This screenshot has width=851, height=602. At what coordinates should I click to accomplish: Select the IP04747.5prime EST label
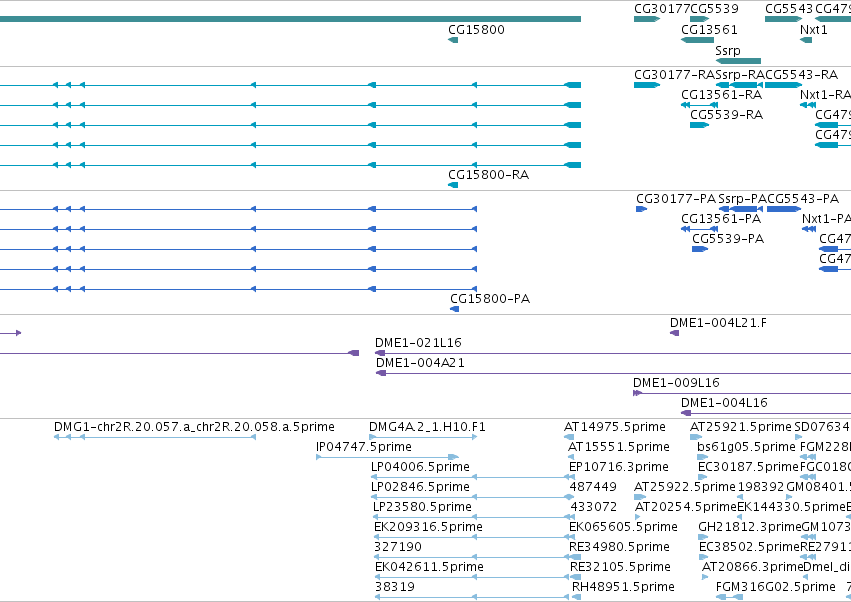click(364, 447)
